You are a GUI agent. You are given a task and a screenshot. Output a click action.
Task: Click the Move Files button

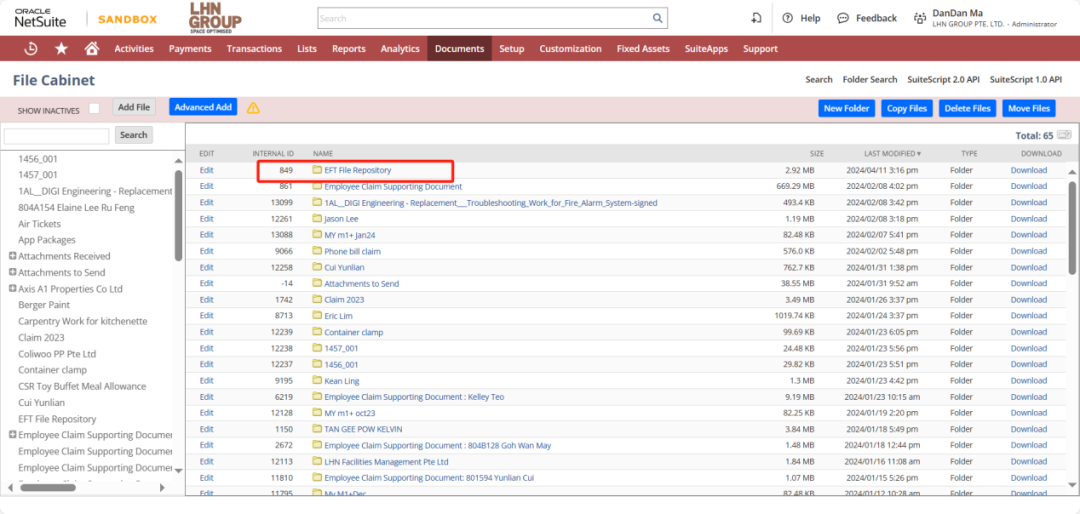click(x=1028, y=109)
